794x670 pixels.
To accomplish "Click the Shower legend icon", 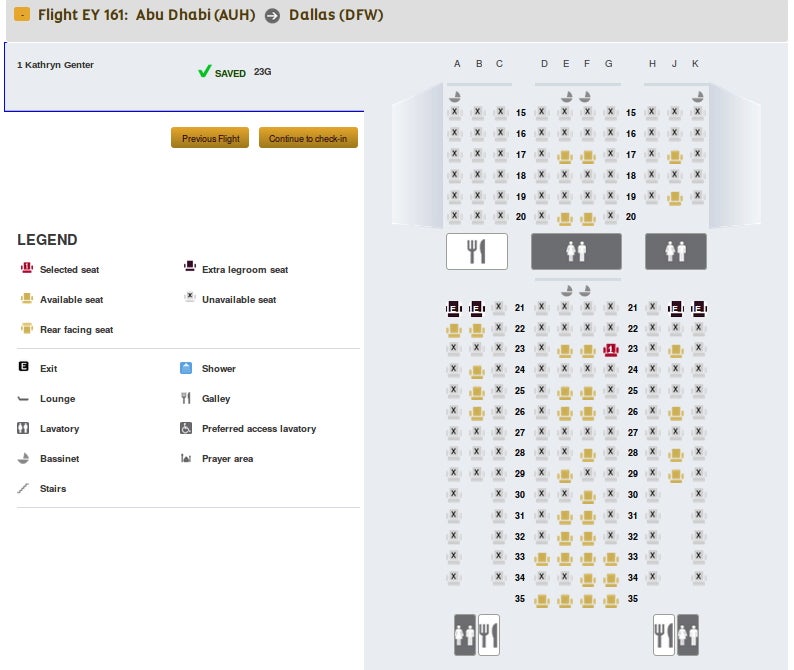I will pos(186,368).
